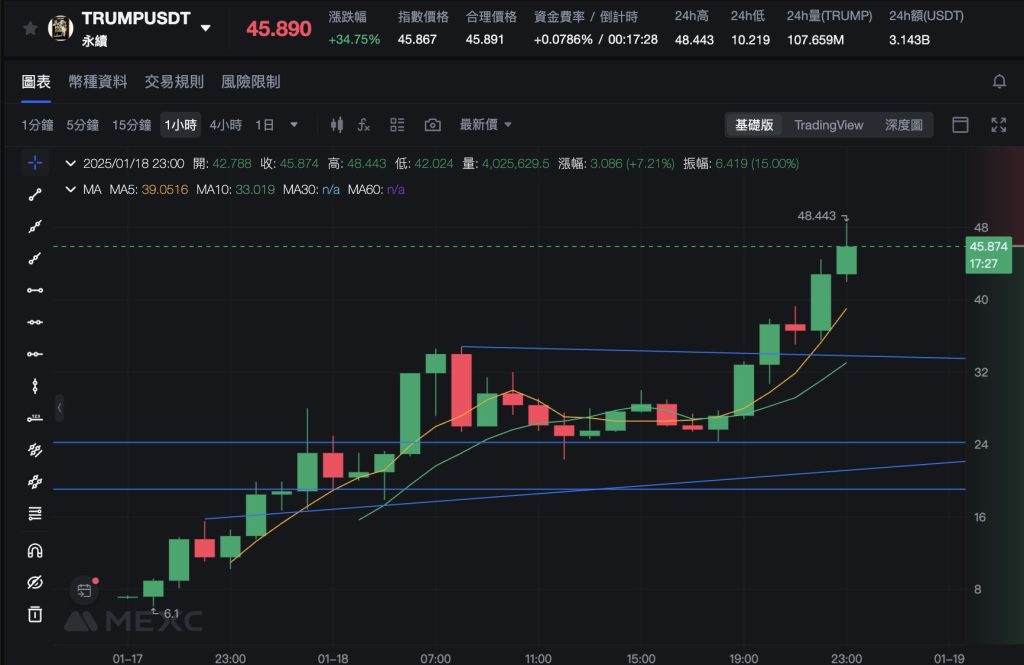The height and width of the screenshot is (665, 1024).
Task: Open the TRUMPUSDT pair selector dropdown arrow
Action: (x=206, y=28)
